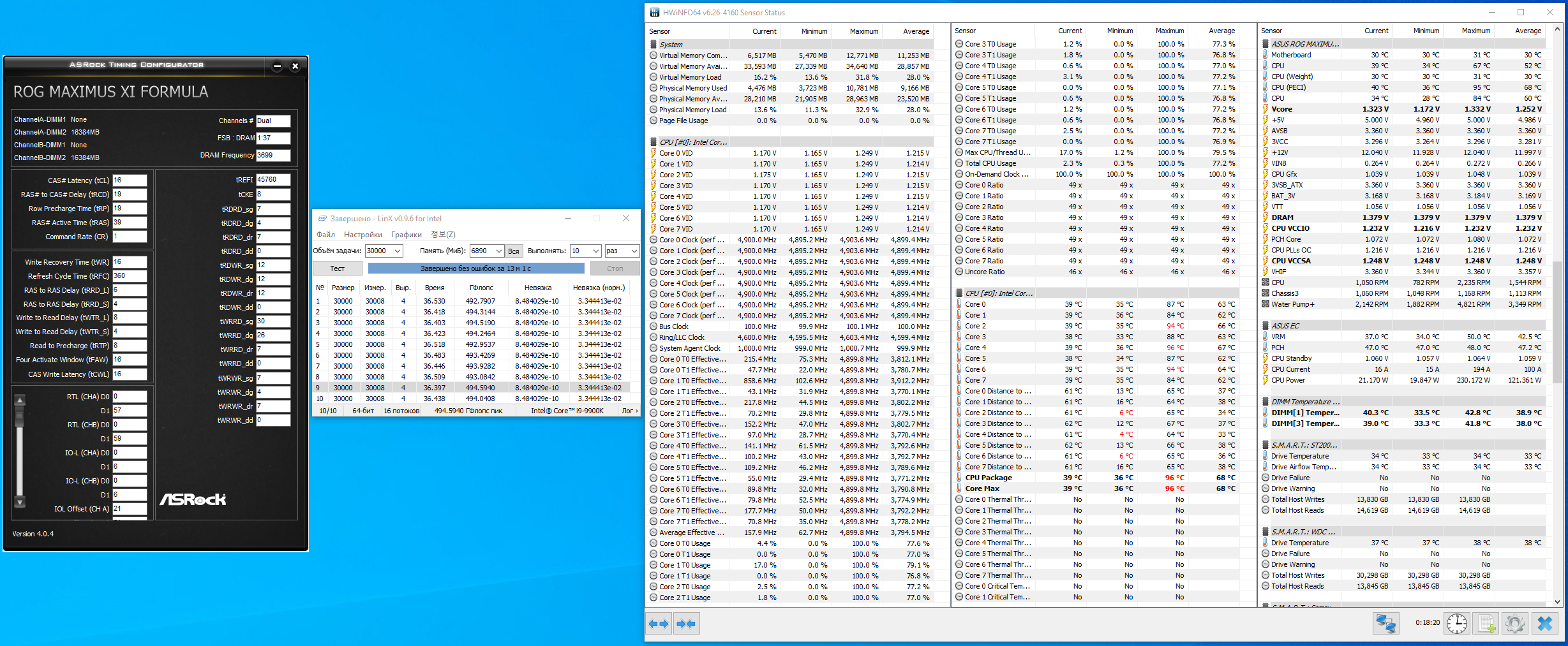
Task: Click the HWiNFO64 title bar app icon
Action: click(655, 13)
